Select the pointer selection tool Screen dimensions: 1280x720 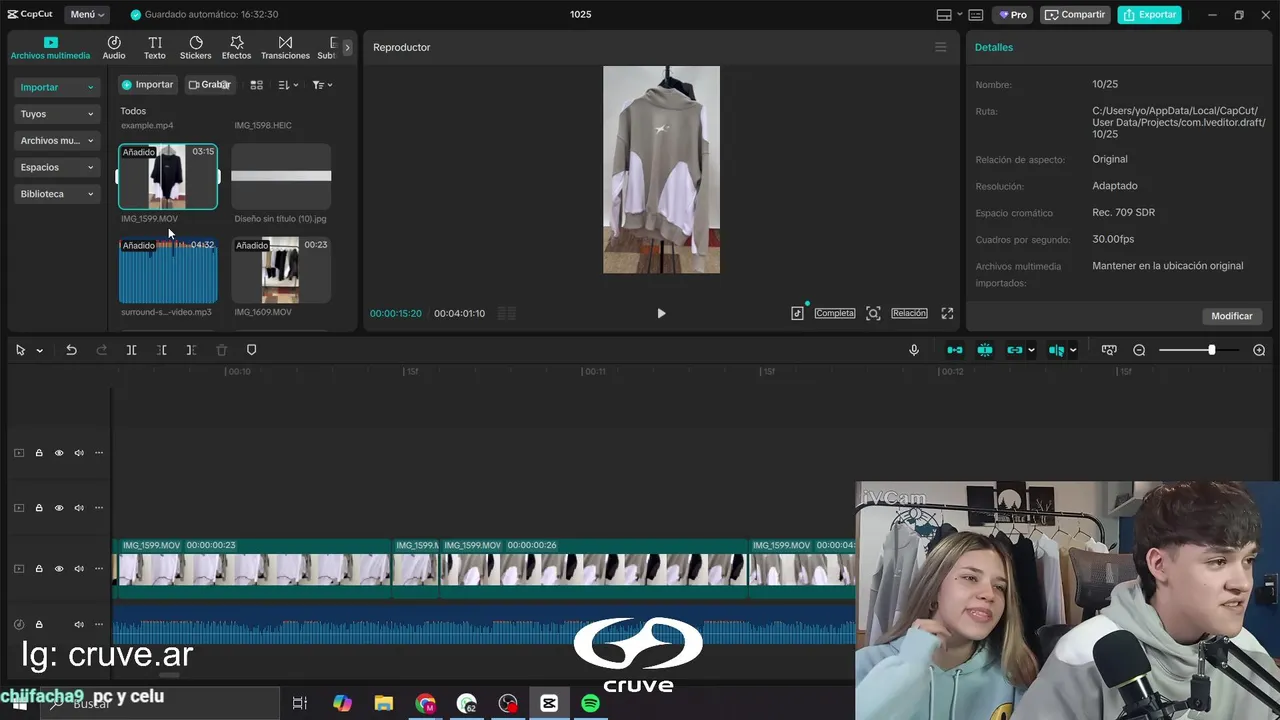[20, 350]
